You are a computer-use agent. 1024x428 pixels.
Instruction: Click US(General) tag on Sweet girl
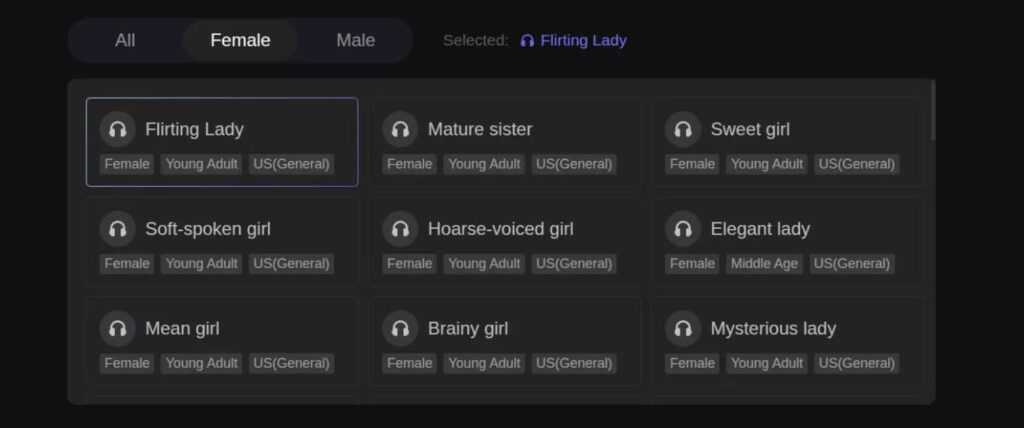[x=856, y=164]
